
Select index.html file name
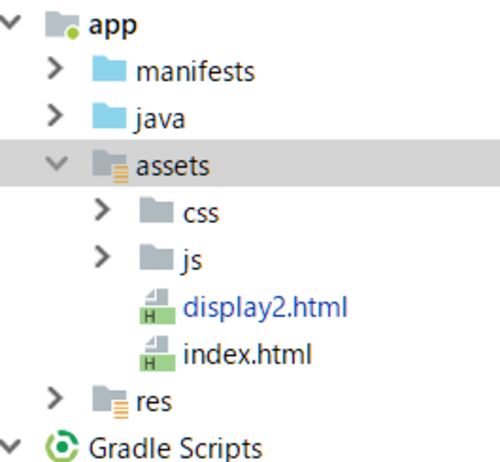pyautogui.click(x=248, y=354)
